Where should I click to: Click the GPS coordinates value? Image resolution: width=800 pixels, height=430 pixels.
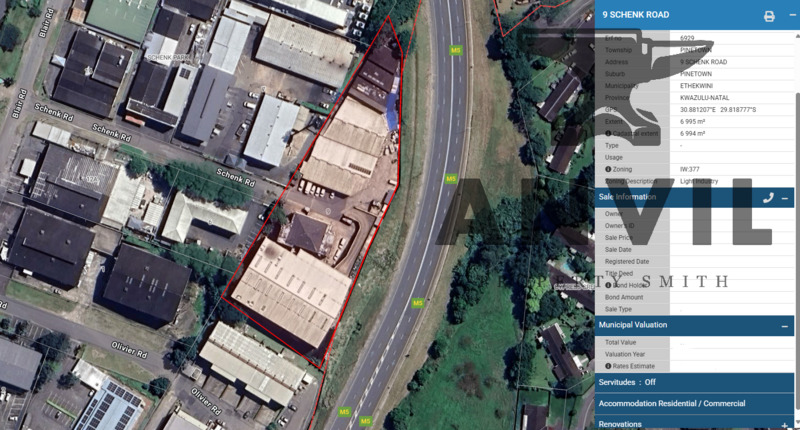[x=718, y=110]
